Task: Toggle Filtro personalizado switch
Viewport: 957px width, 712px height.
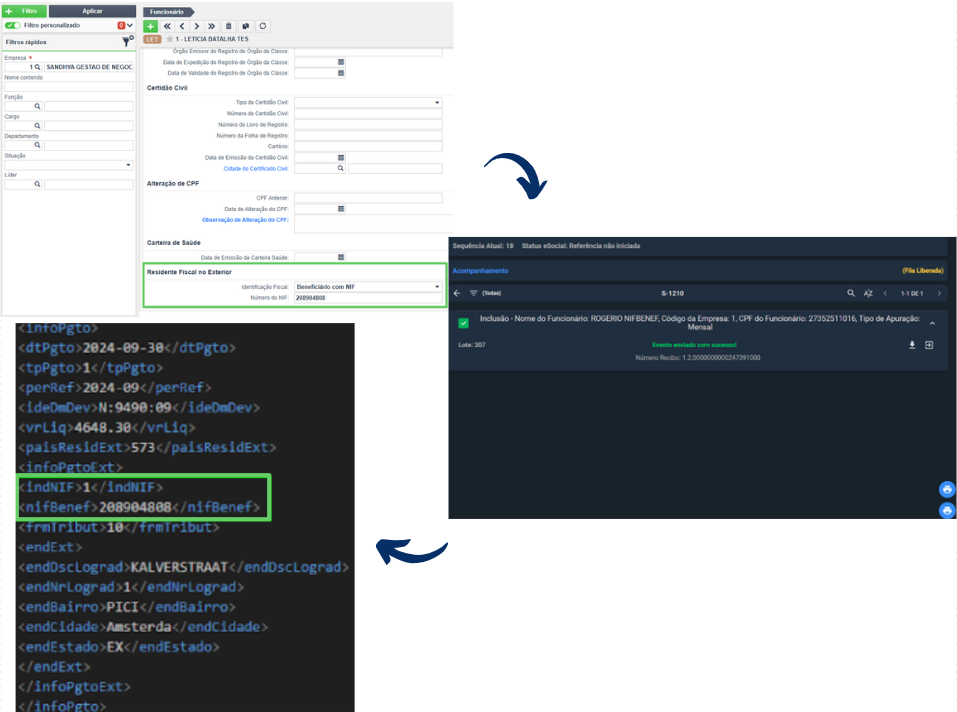Action: [12, 26]
